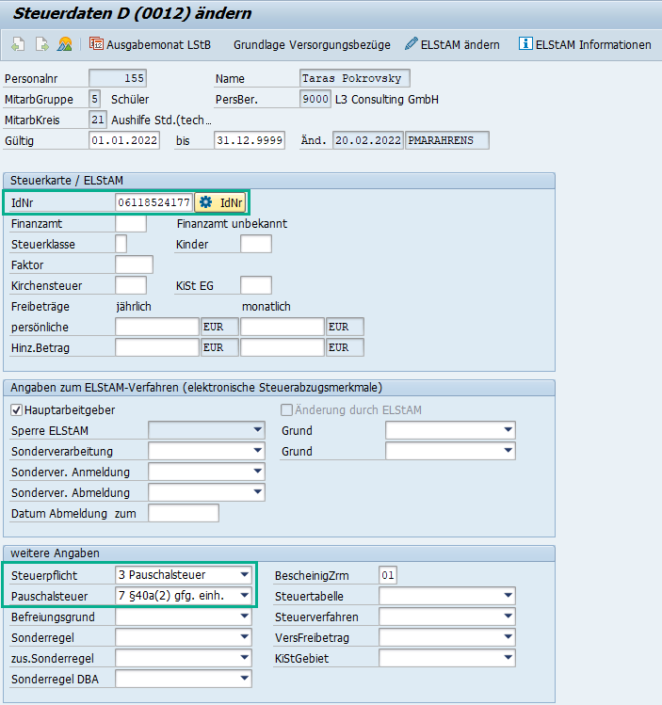The width and height of the screenshot is (662, 705).
Task: Click the gear IdNr button
Action: click(220, 203)
